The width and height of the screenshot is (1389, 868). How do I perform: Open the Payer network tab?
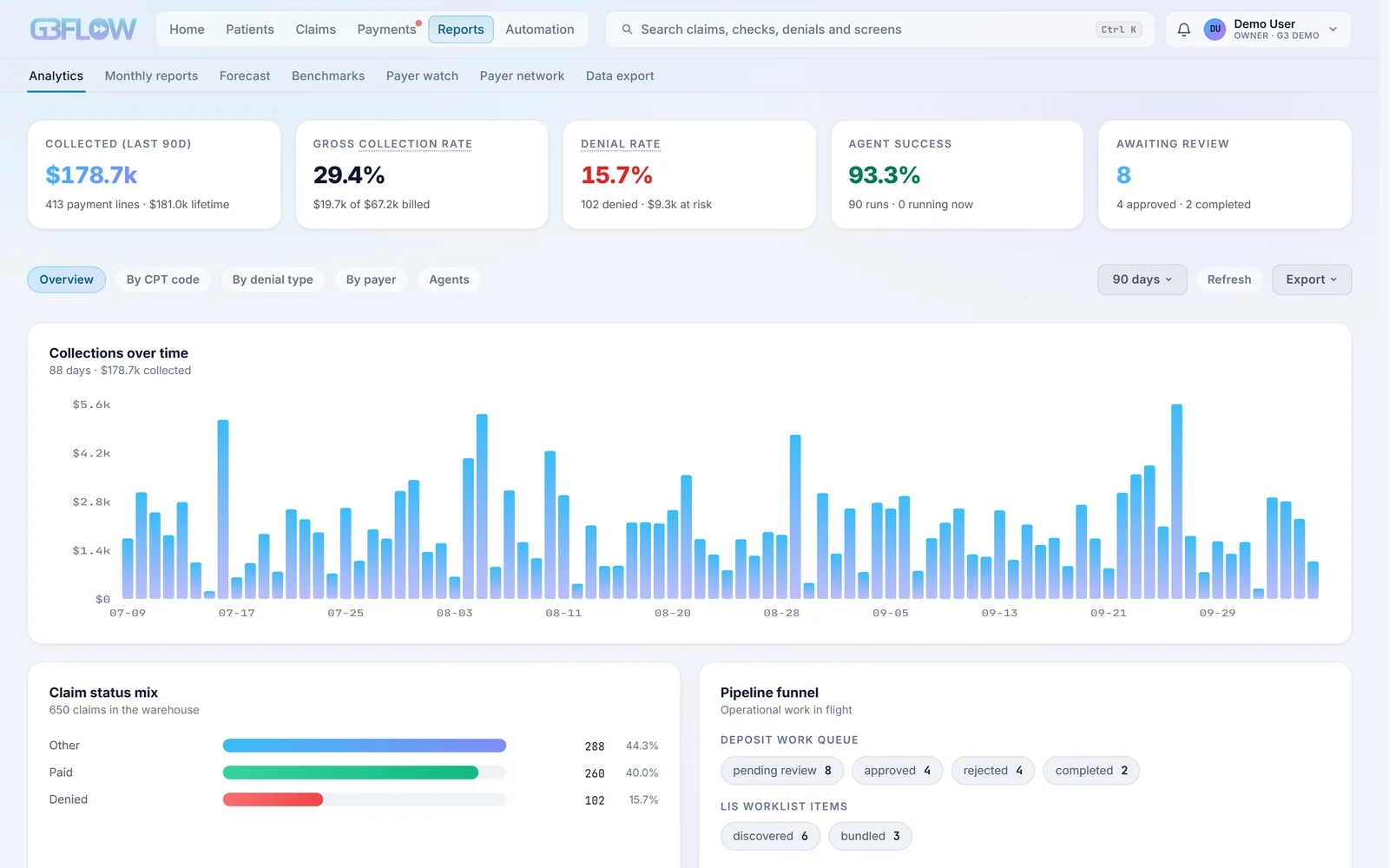coord(522,76)
